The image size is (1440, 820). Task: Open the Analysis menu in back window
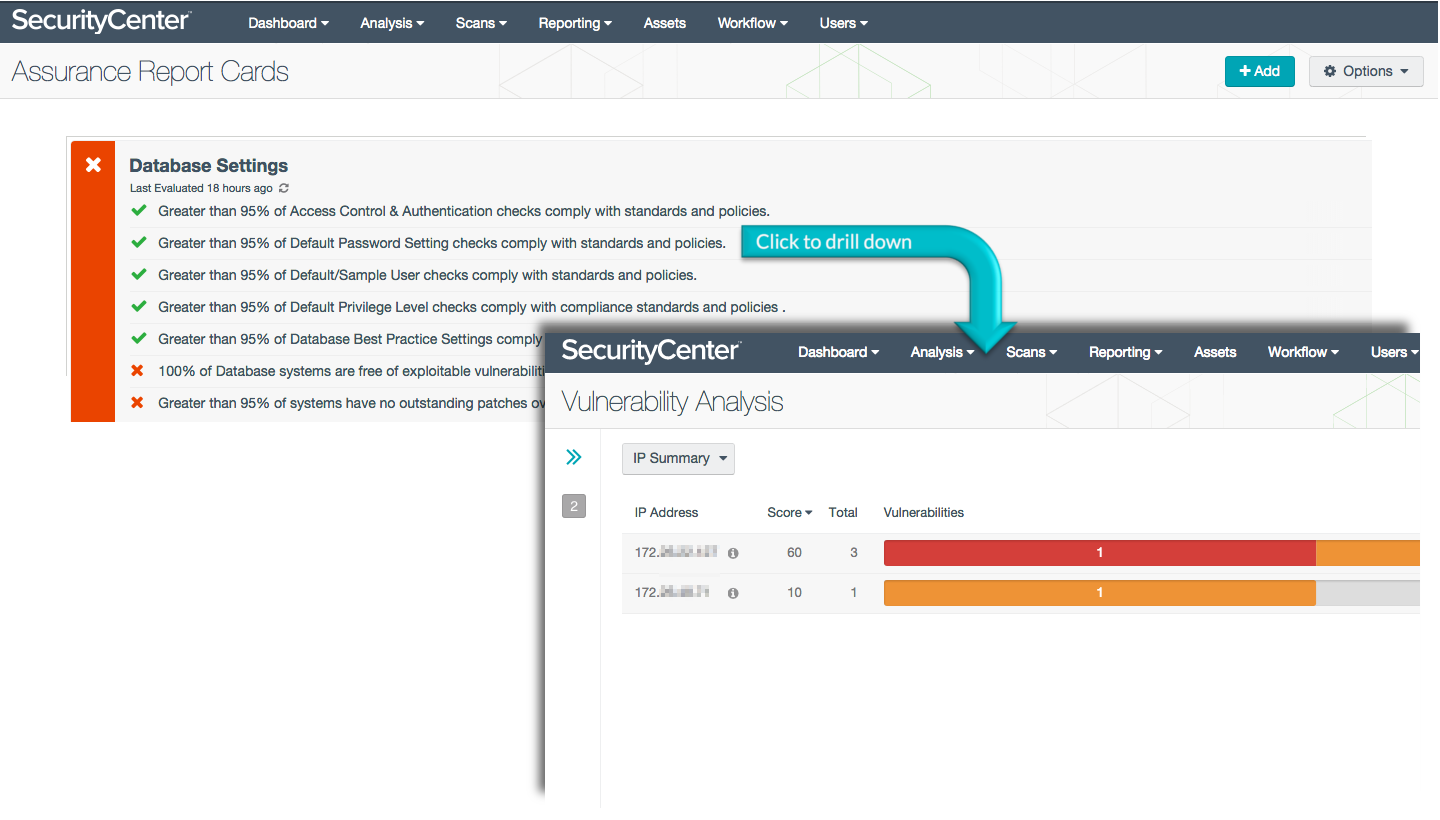[392, 23]
